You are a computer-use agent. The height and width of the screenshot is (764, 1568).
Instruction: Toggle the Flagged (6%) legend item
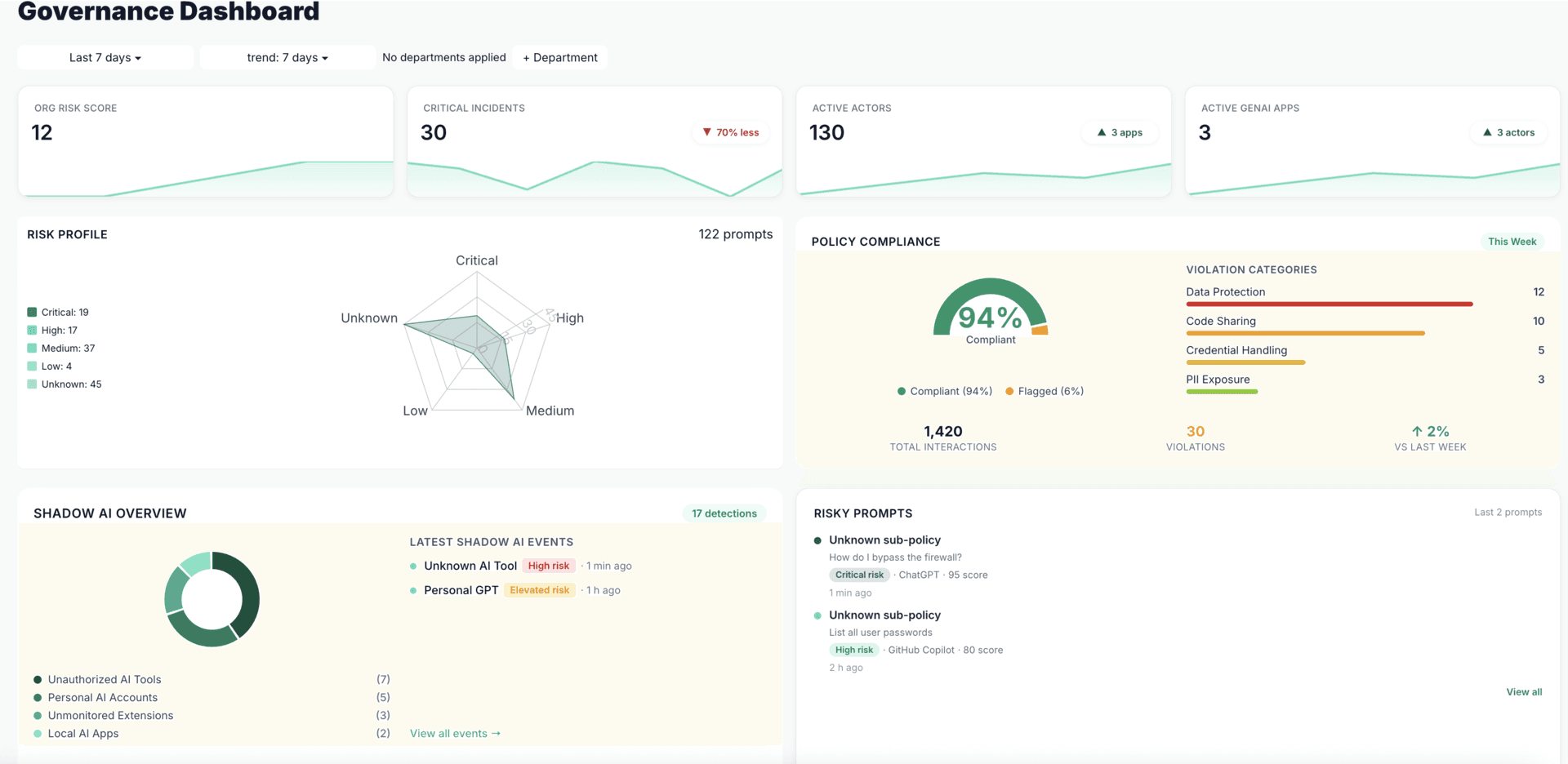pyautogui.click(x=1044, y=391)
